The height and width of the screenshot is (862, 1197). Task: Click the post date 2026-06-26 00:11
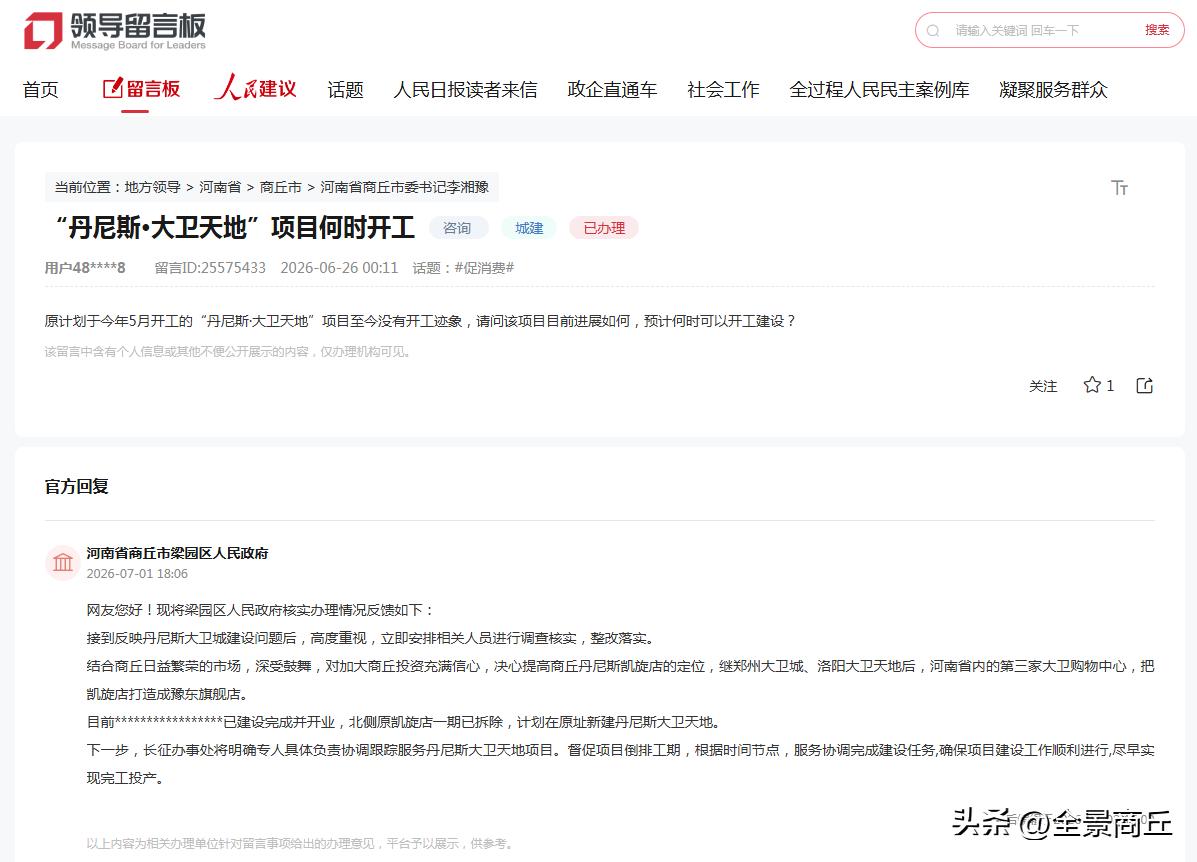click(339, 268)
